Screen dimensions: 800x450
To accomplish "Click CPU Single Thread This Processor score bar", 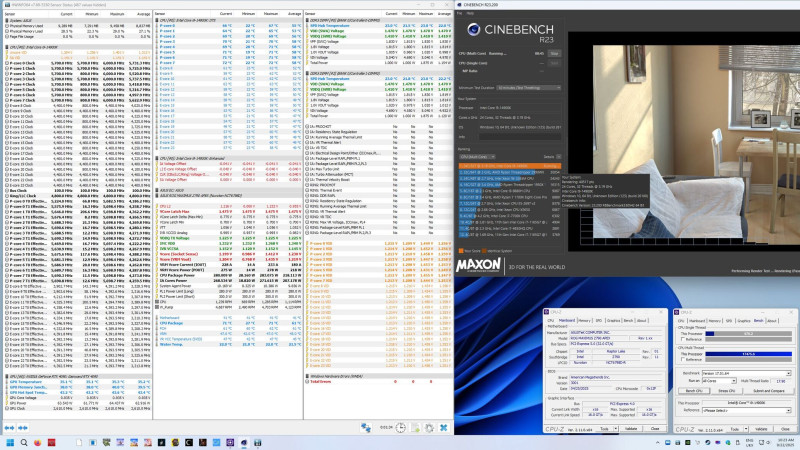I will tap(748, 334).
